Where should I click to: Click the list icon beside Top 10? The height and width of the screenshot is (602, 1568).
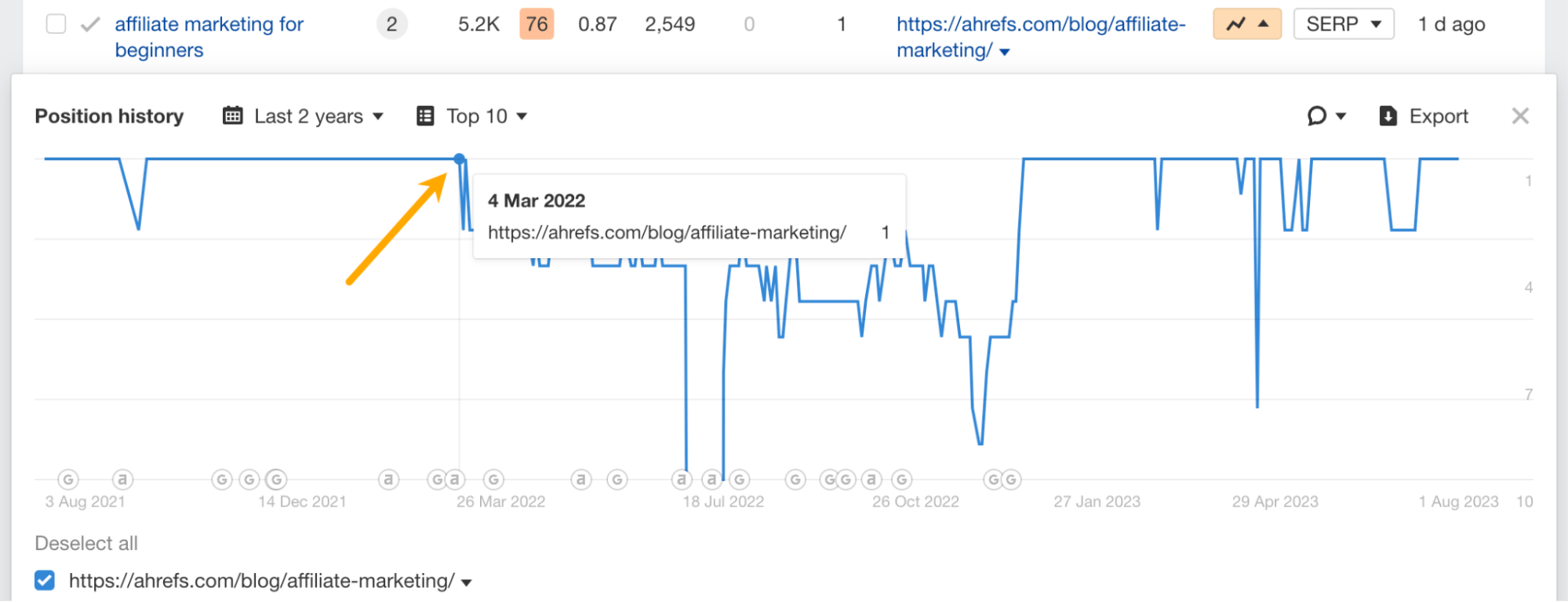(x=425, y=115)
